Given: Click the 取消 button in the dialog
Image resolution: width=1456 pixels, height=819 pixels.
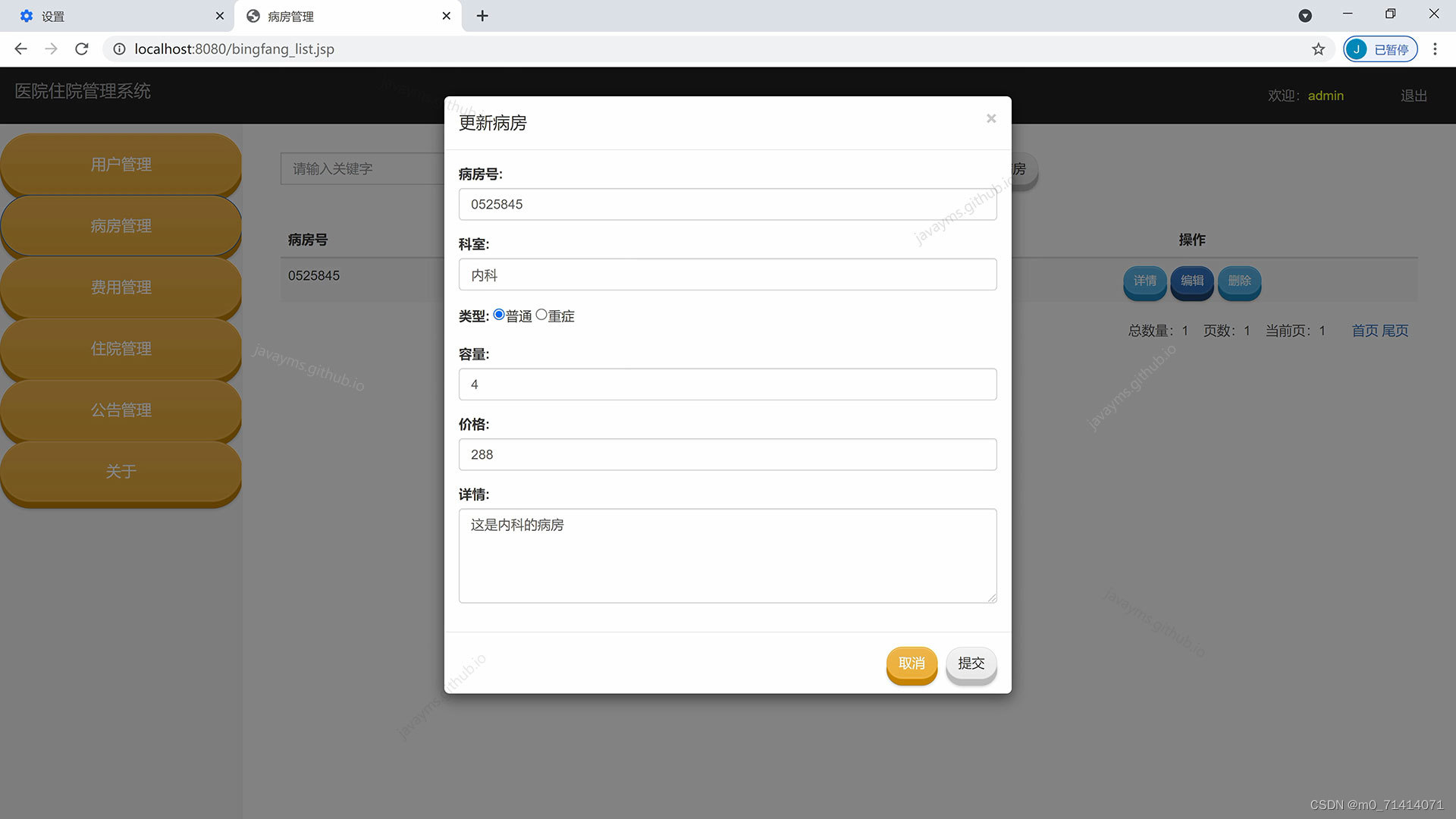Looking at the screenshot, I should point(912,664).
